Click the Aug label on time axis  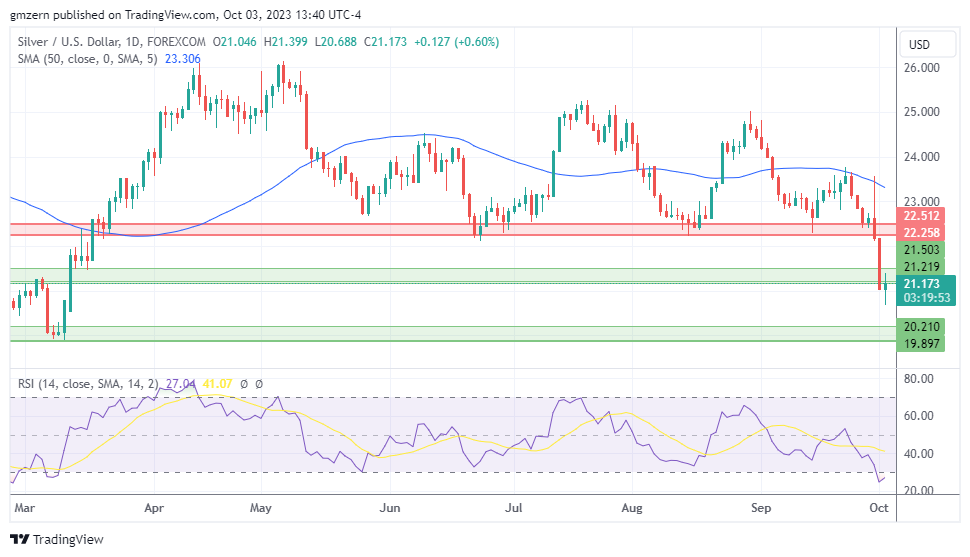[632, 508]
